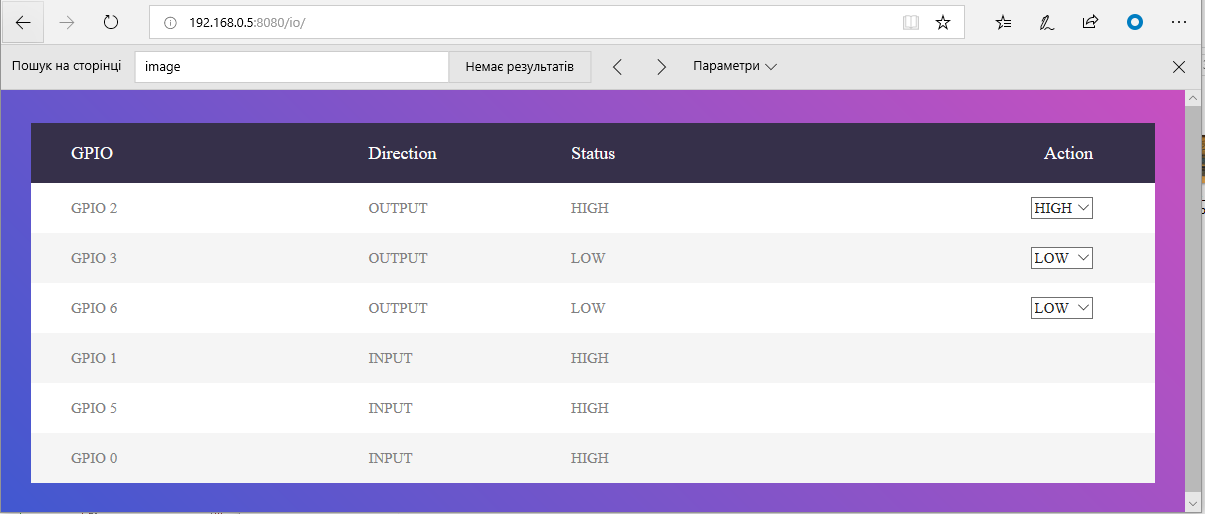
Task: Go back to the previous page
Action: [x=23, y=22]
